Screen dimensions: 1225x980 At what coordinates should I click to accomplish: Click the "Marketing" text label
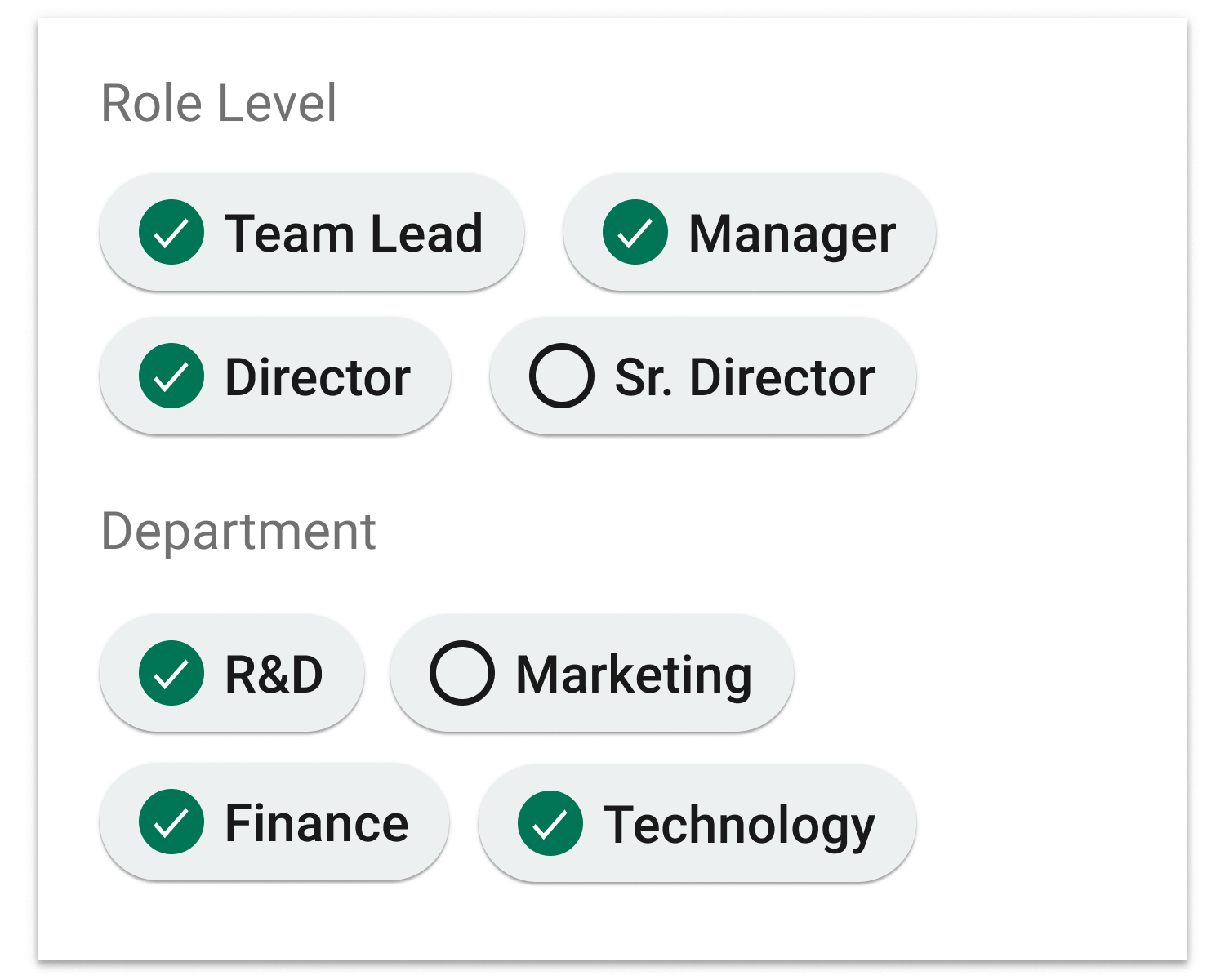coord(634,675)
